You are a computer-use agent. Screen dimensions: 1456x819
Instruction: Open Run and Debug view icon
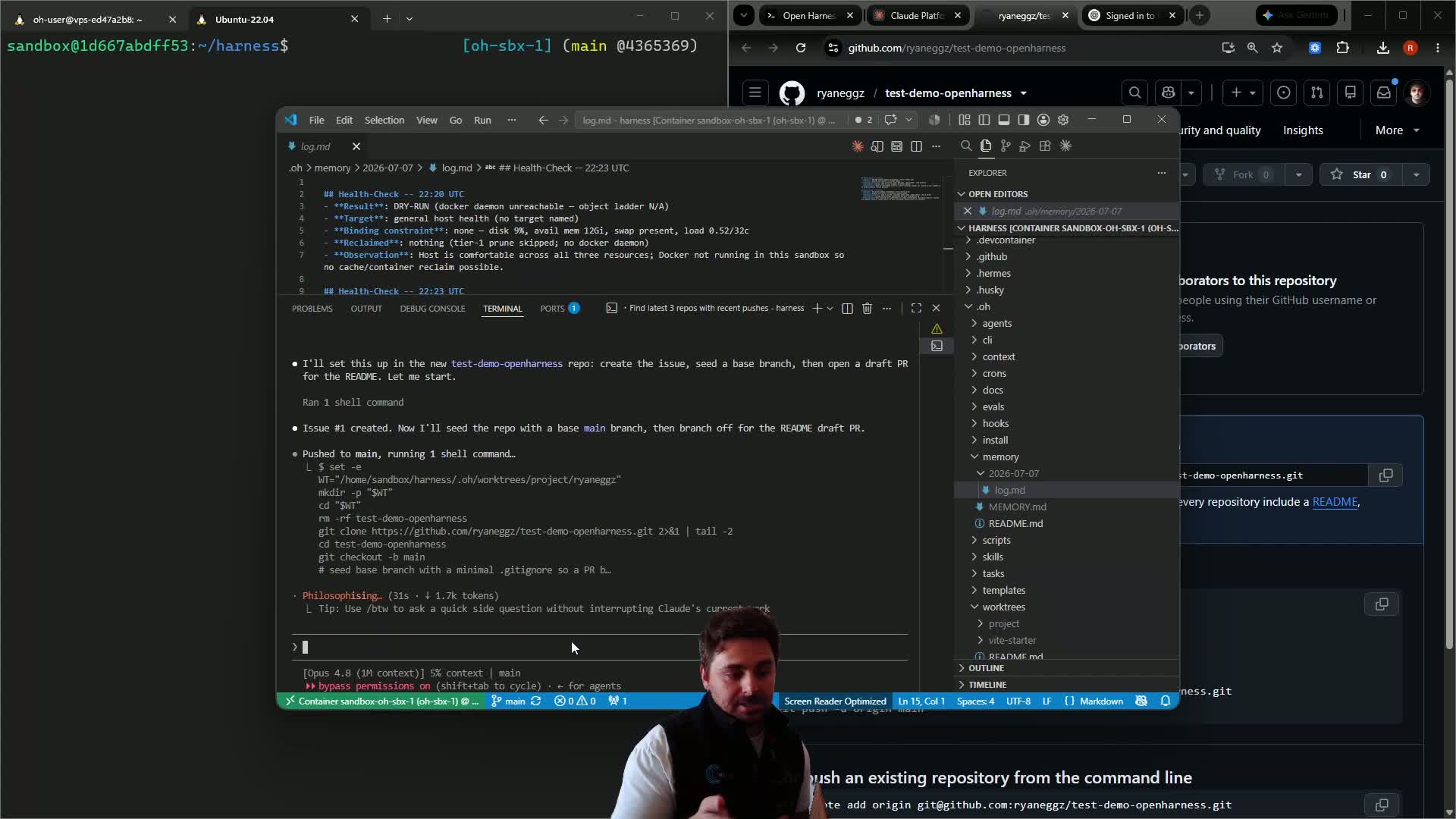(x=1025, y=146)
